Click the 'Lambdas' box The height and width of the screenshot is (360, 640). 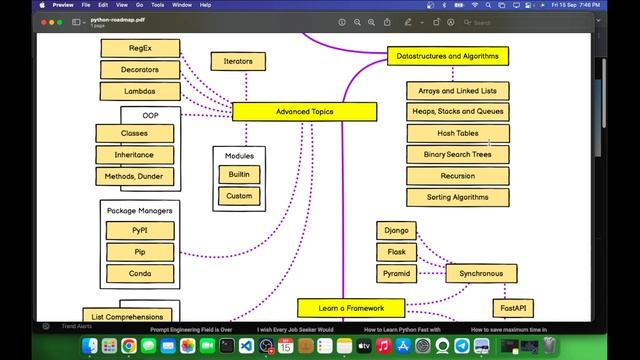(x=140, y=91)
